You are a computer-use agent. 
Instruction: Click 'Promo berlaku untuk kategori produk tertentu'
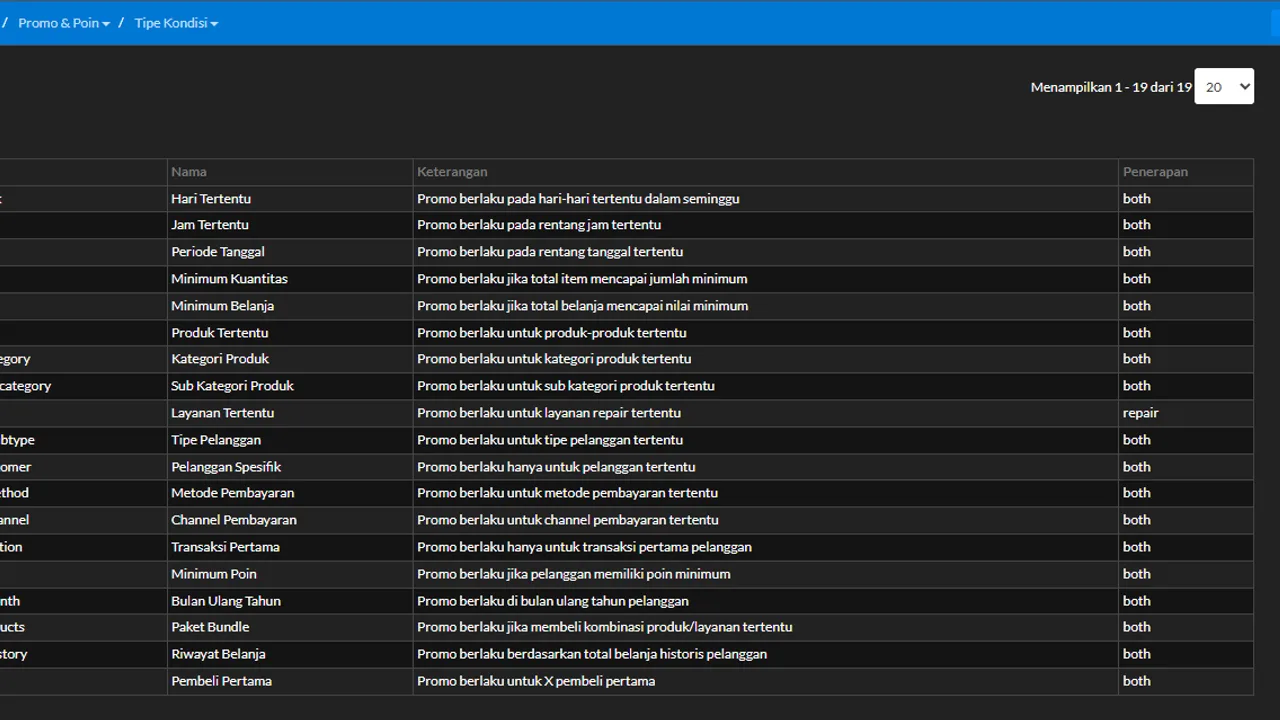coord(554,359)
